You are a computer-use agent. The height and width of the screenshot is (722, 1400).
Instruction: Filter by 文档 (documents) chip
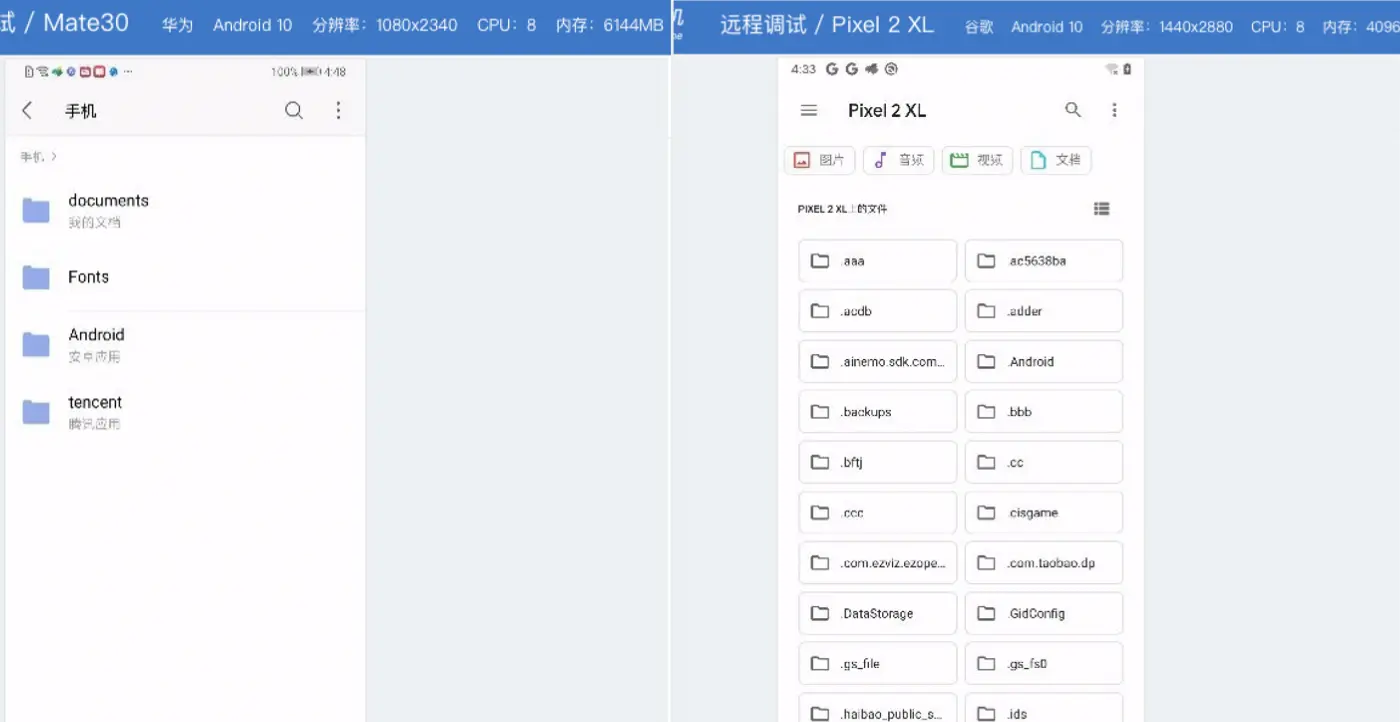[1056, 160]
